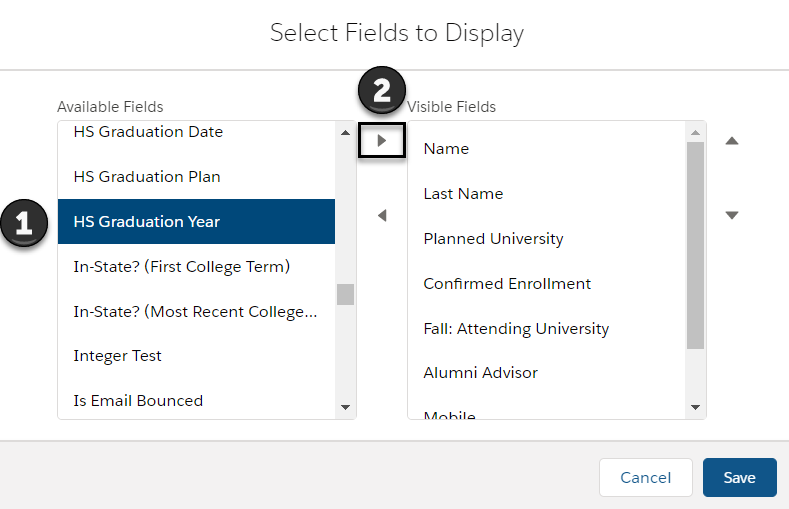Move selected field to Visible Fields arrow
789x509 pixels.
point(382,140)
